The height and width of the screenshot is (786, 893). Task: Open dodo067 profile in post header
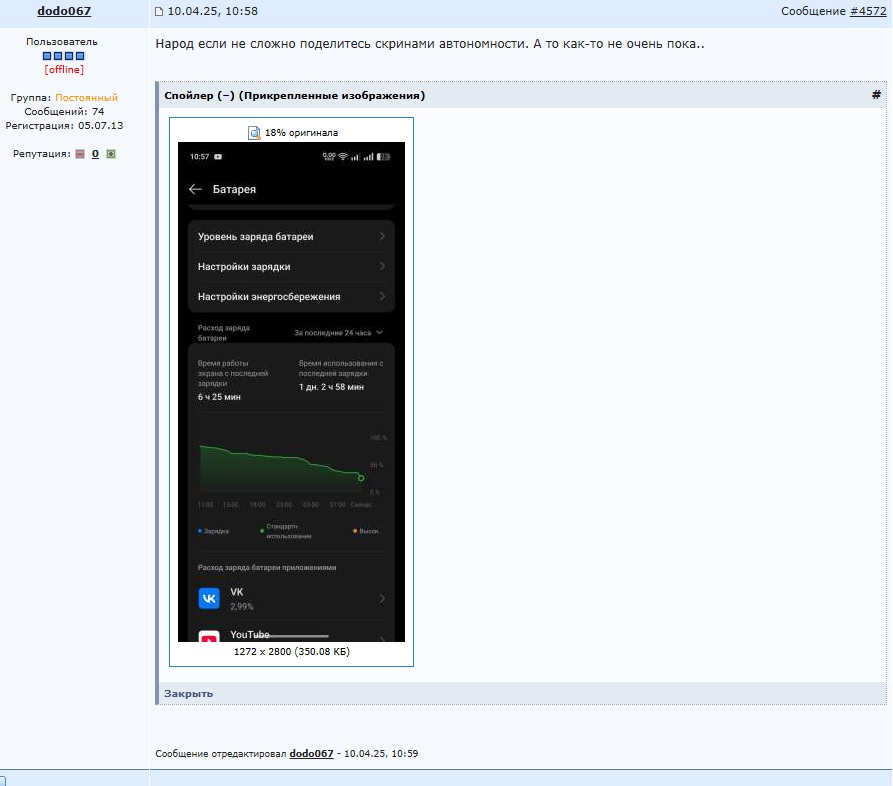tap(64, 11)
